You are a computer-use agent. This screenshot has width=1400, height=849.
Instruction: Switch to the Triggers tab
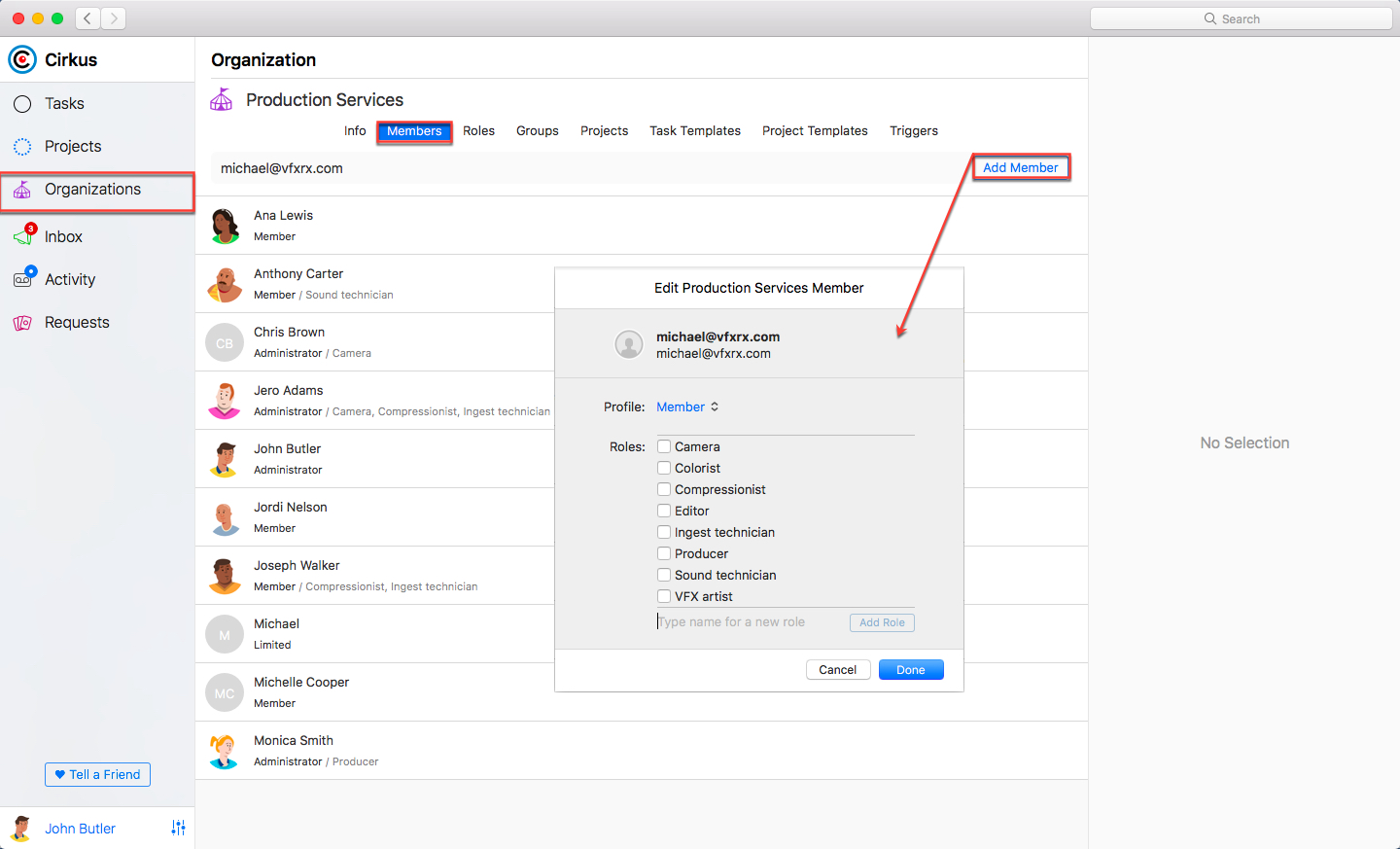point(914,130)
